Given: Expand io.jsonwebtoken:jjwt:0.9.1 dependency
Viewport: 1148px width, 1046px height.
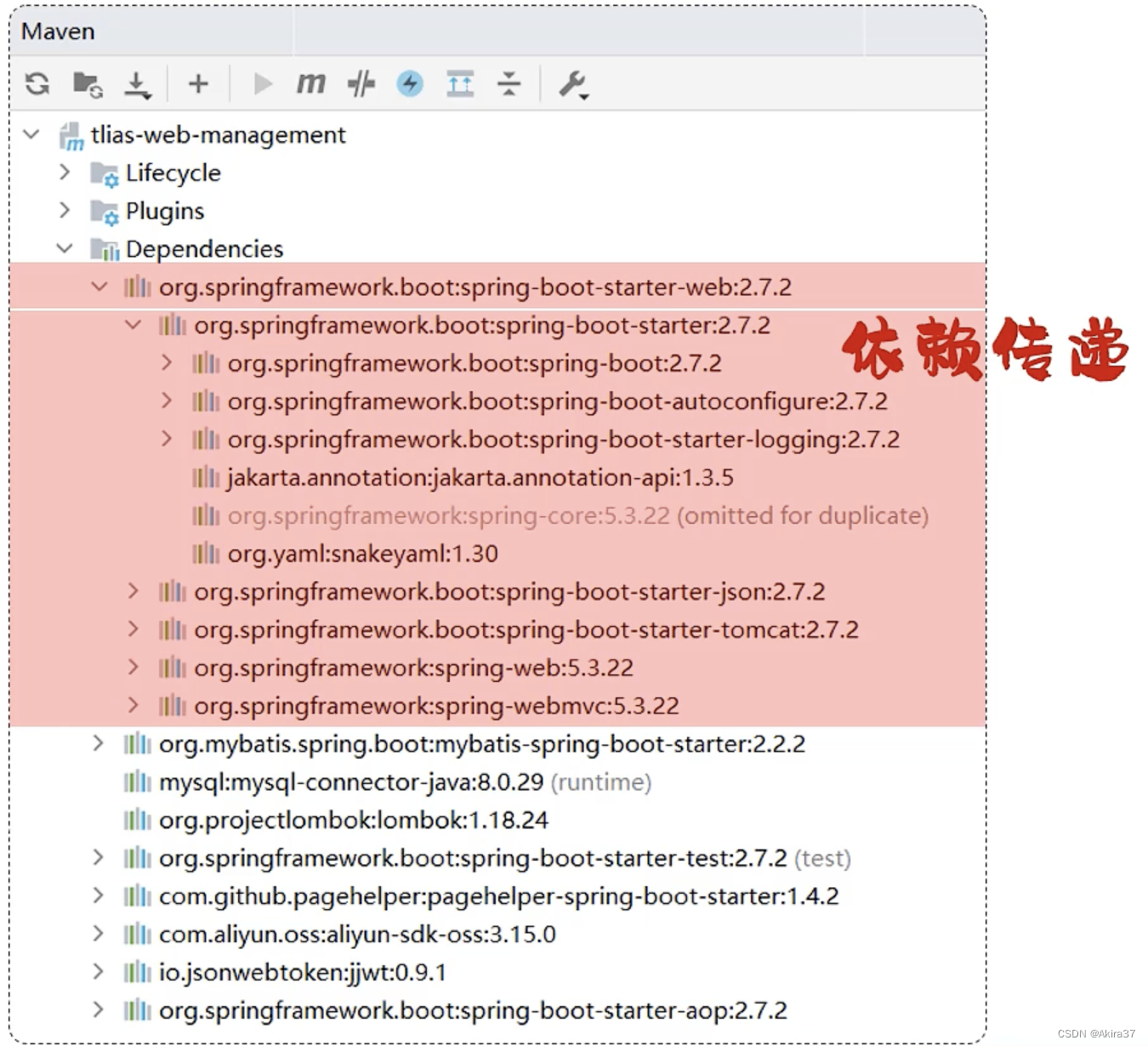Looking at the screenshot, I should [99, 972].
